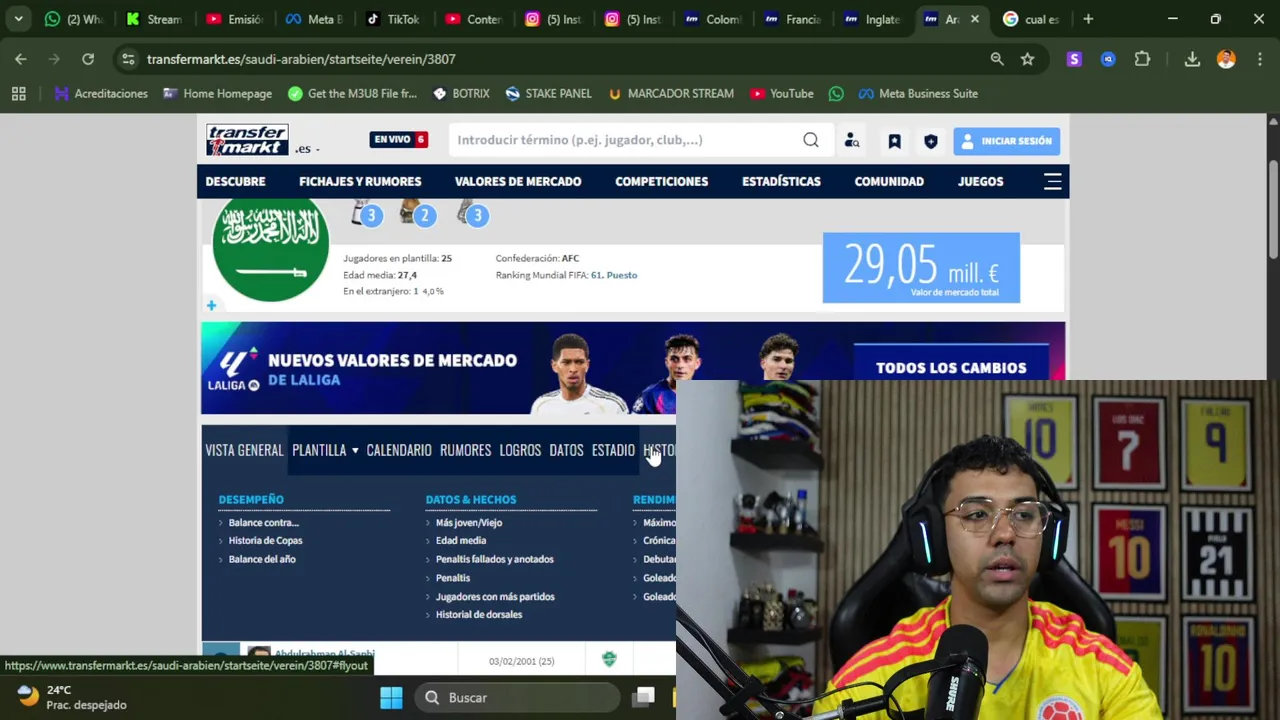Open Balance del año link

[x=262, y=559]
